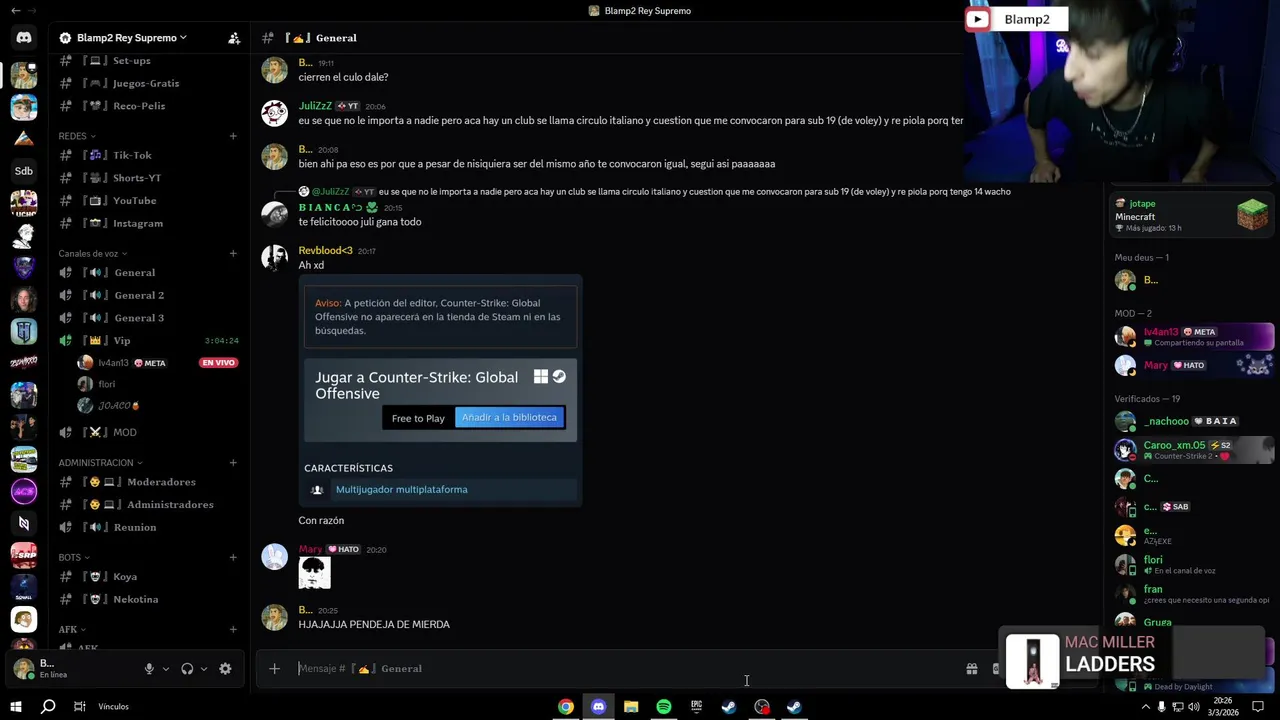1280x720 pixels.
Task: Add a channel to Canales de voz
Action: pyautogui.click(x=233, y=254)
